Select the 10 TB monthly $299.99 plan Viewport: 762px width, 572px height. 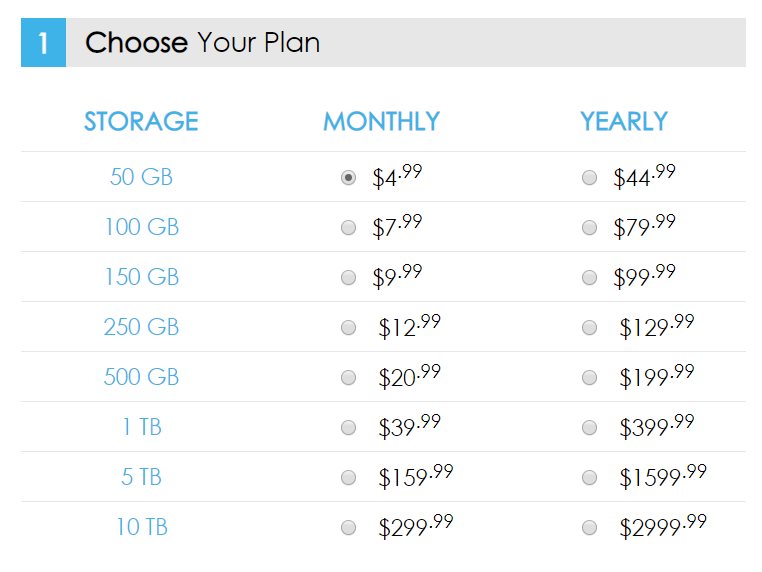pyautogui.click(x=348, y=528)
